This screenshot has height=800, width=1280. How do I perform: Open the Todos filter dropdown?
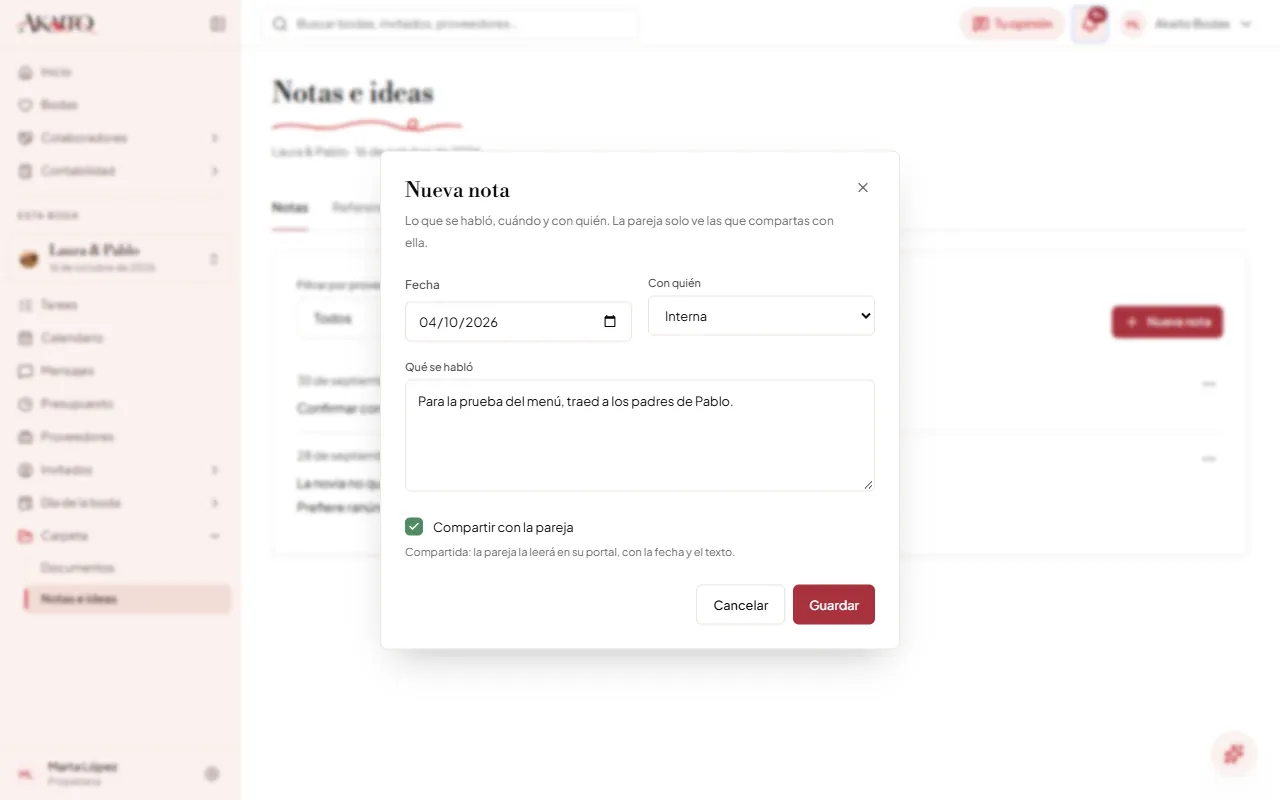coord(340,318)
